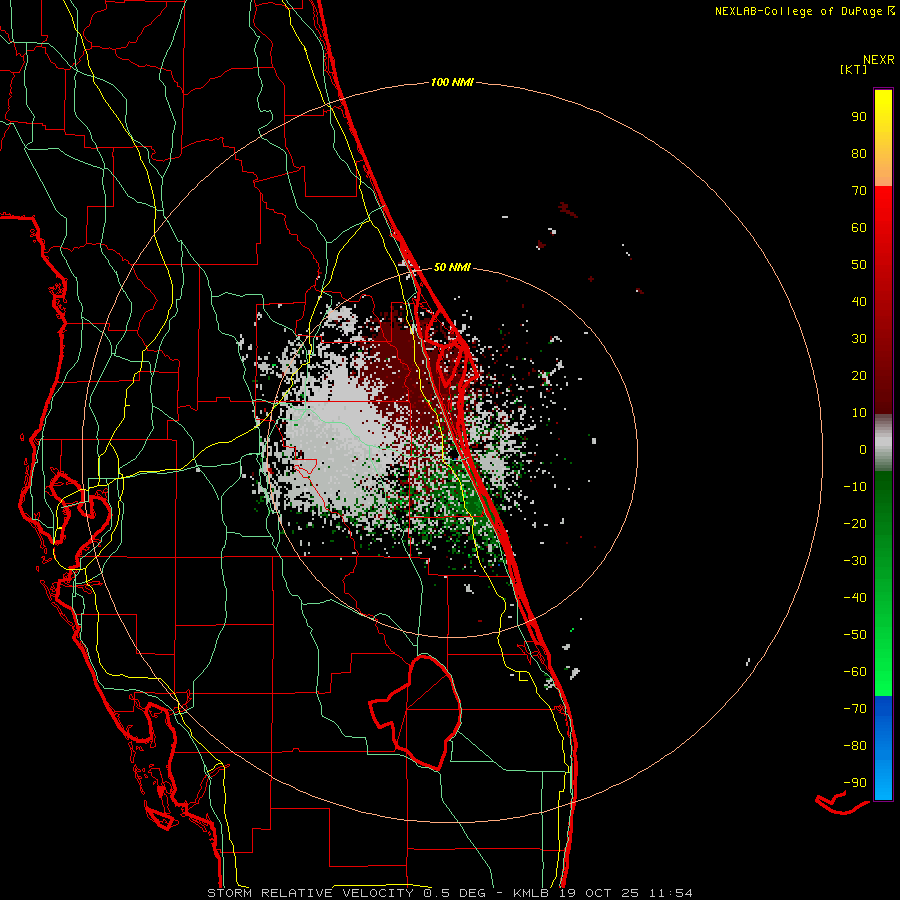900x900 pixels.
Task: Click the 50 value on velocity legend
Action: point(859,265)
